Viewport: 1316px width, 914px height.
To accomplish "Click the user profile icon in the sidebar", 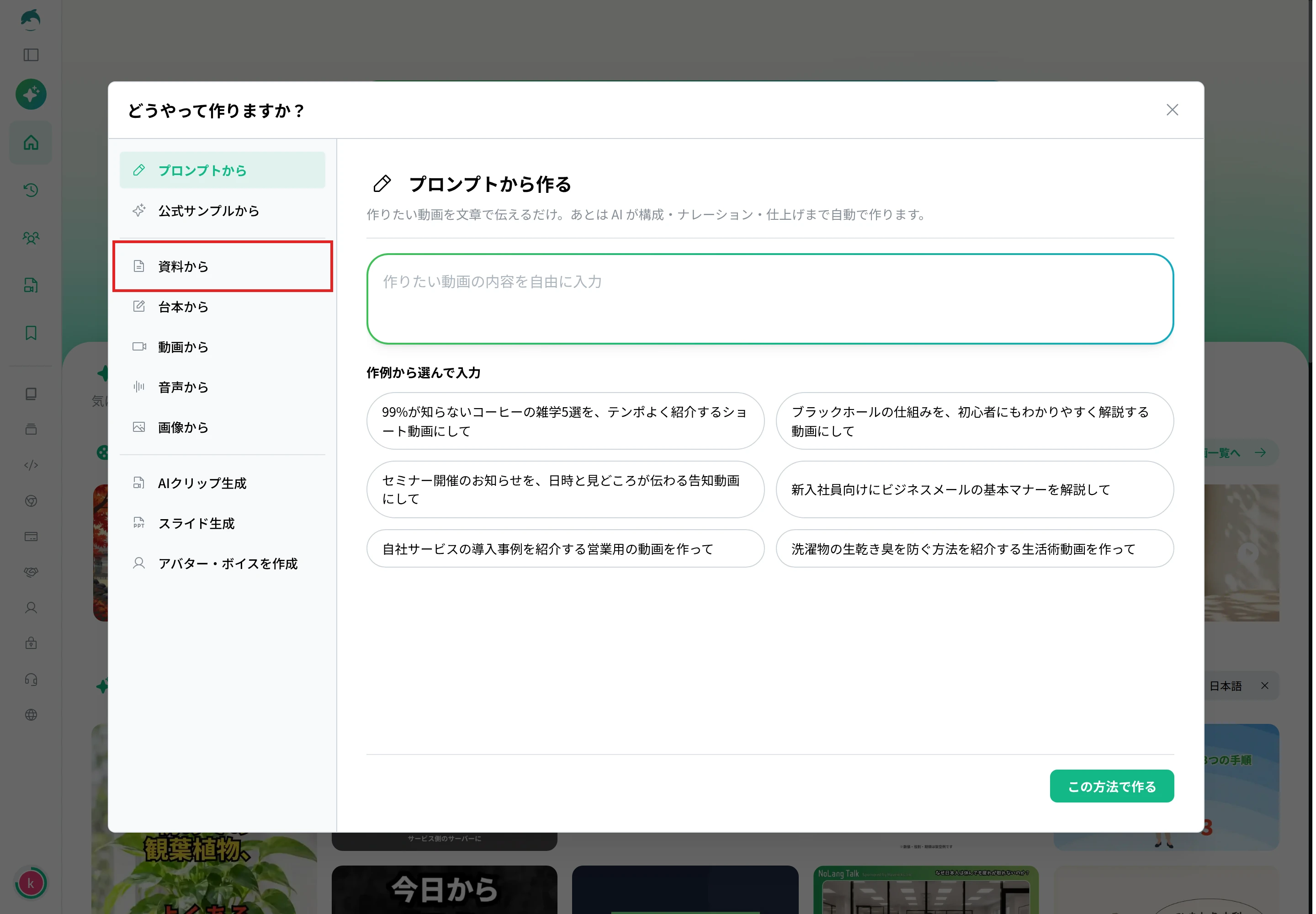I will (31, 608).
